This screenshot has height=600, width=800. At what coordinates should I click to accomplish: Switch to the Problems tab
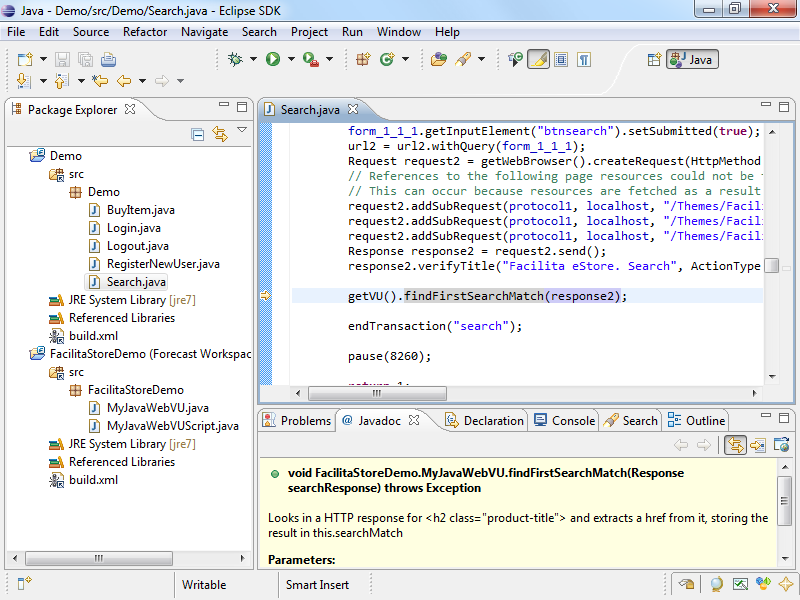297,420
